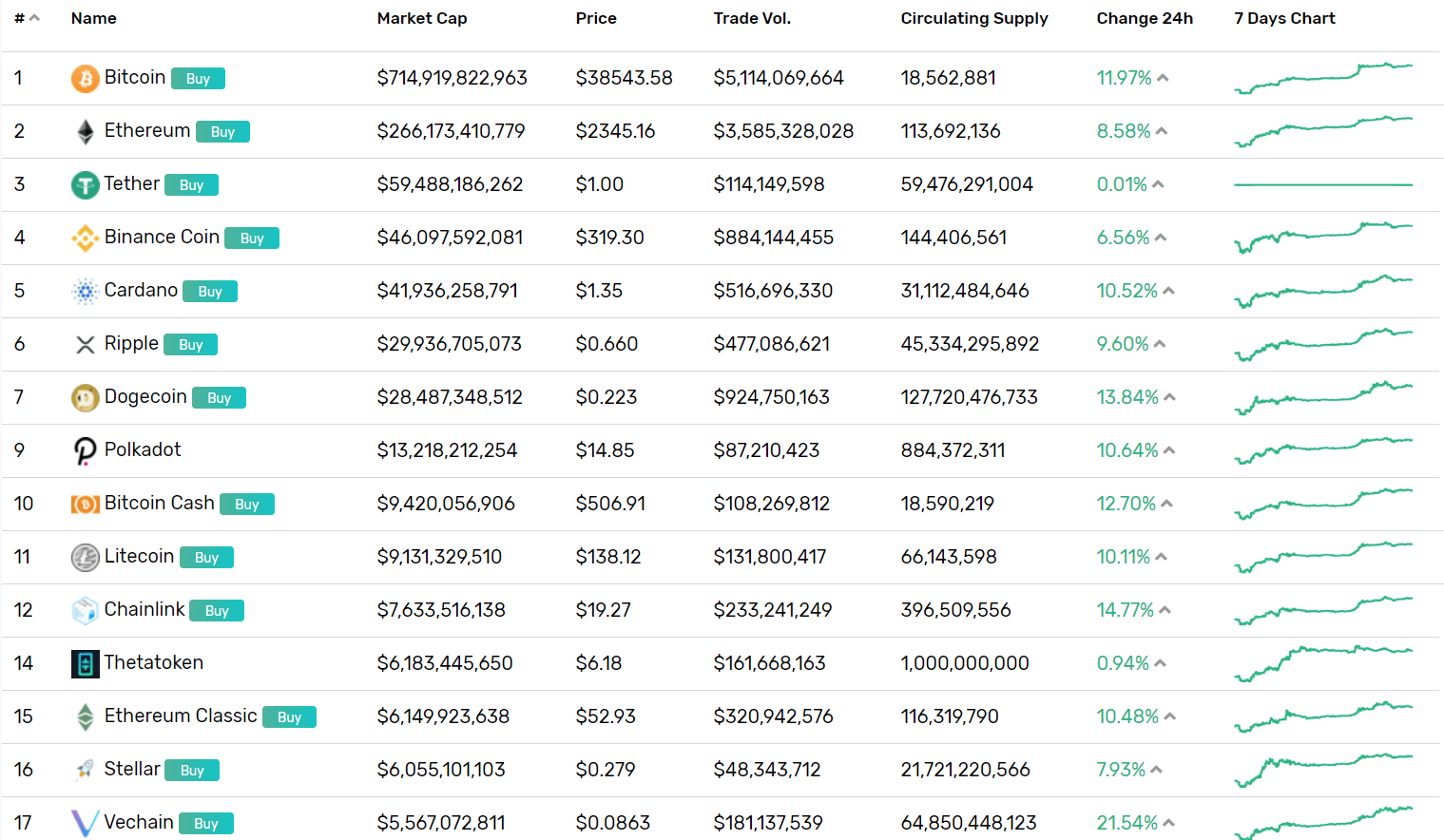Buy Cardano with its Buy button
This screenshot has width=1444, height=840.
210,292
